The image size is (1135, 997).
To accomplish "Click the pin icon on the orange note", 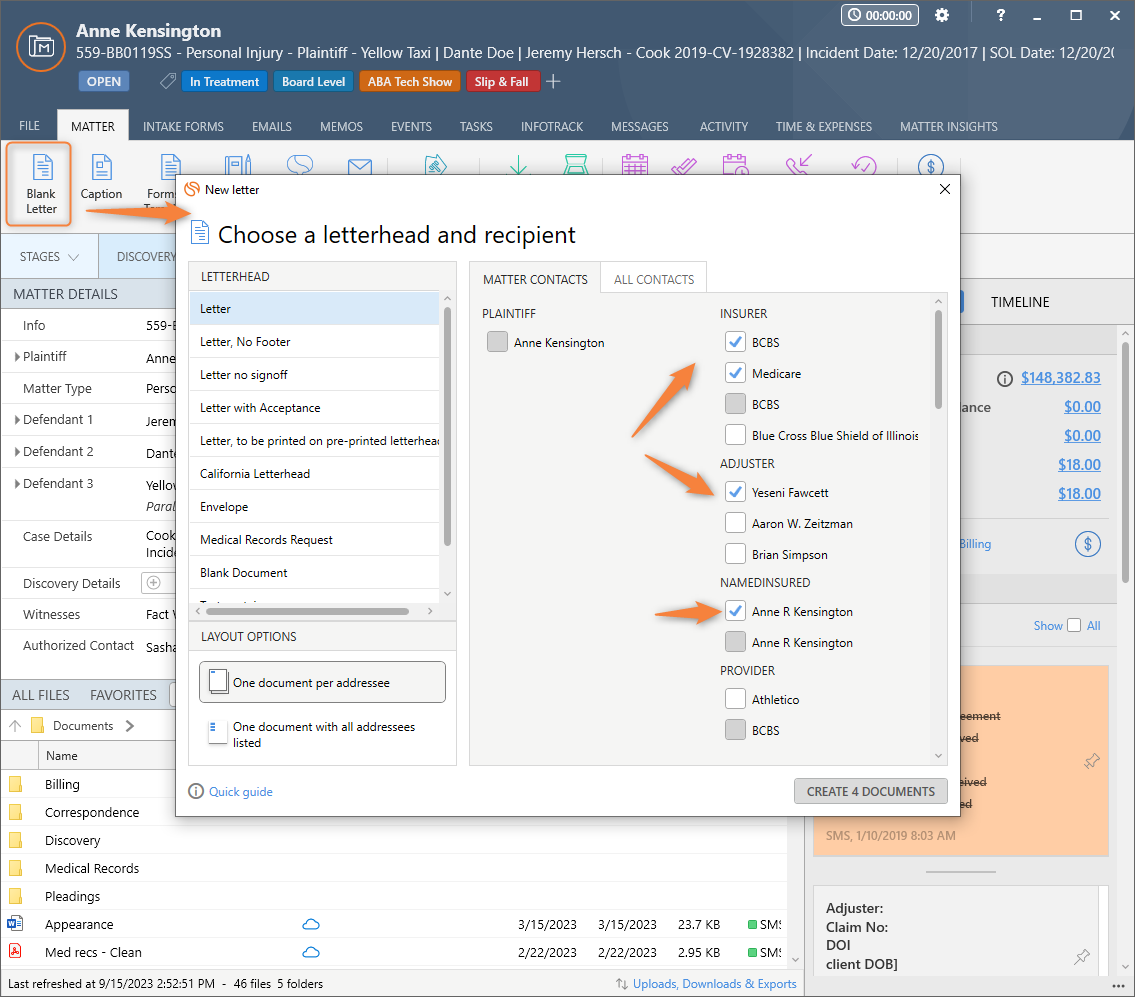I will [x=1092, y=761].
